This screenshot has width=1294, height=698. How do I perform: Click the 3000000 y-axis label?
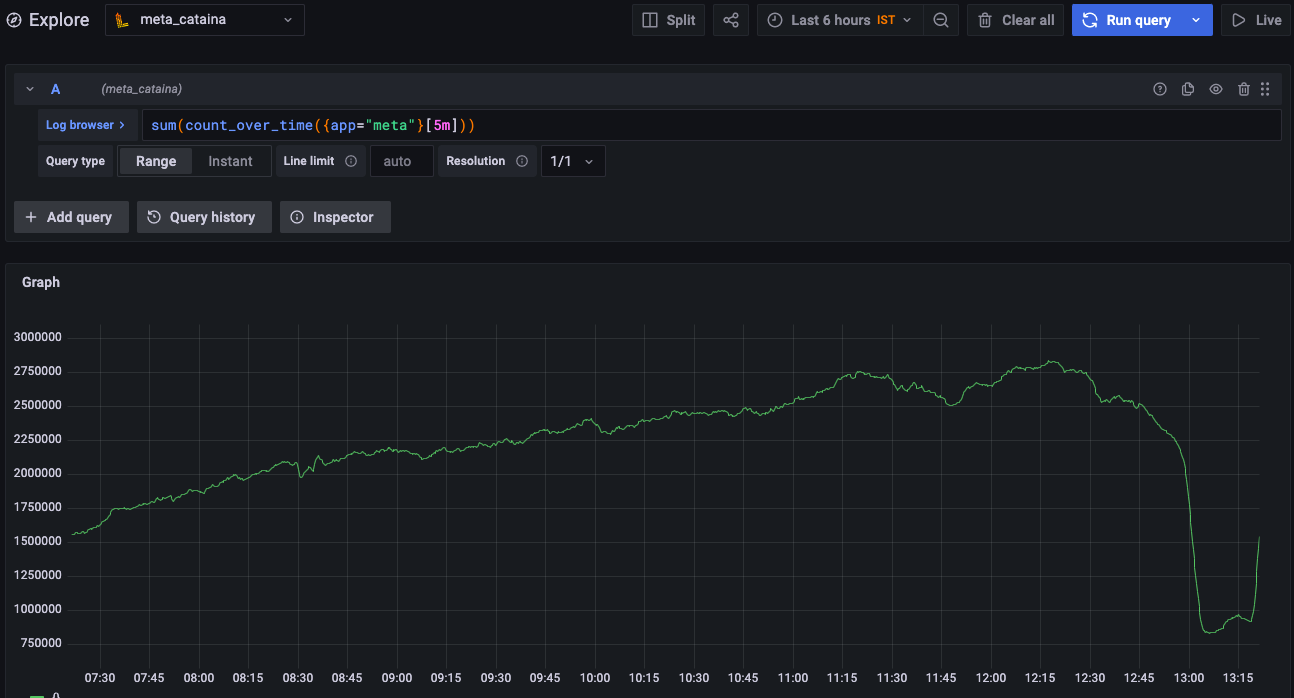(38, 337)
